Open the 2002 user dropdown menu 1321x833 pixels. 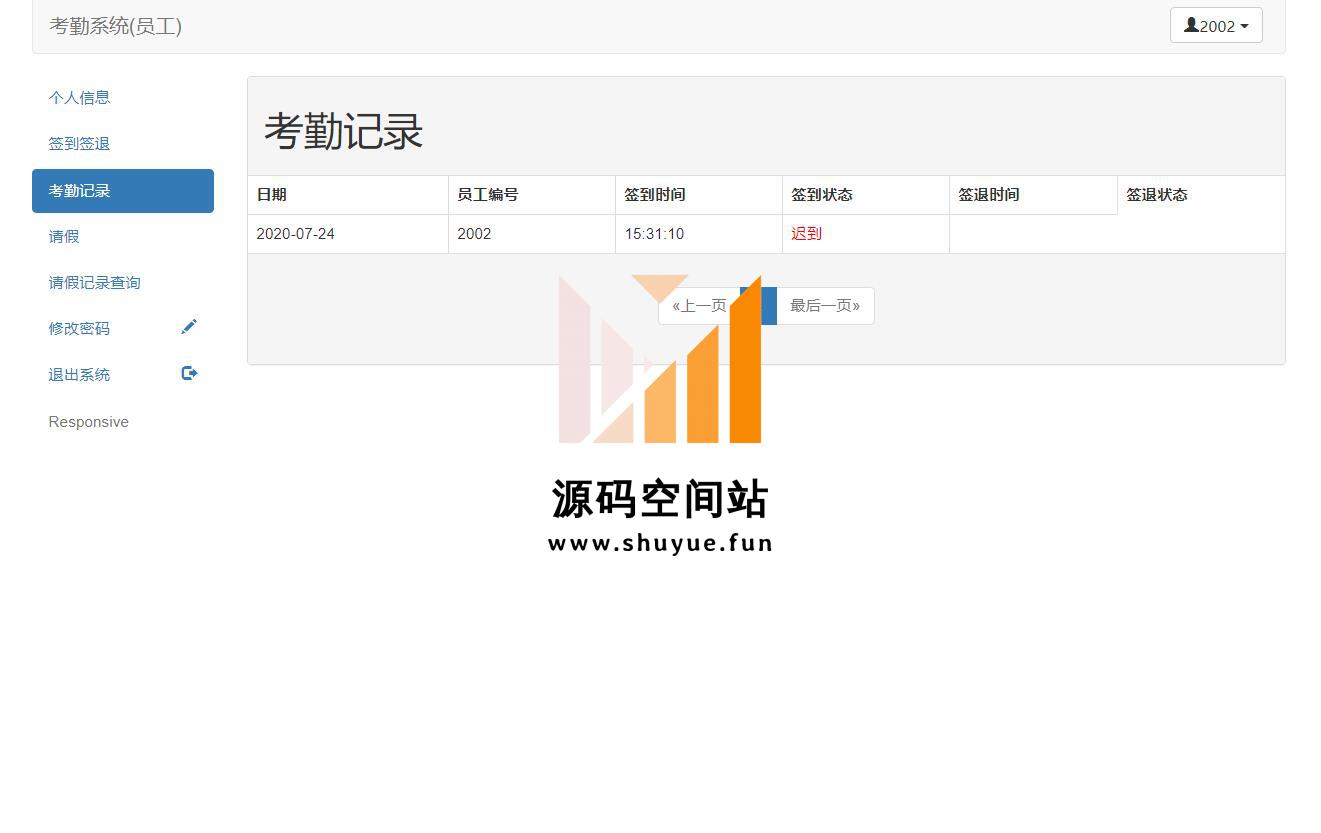point(1216,25)
